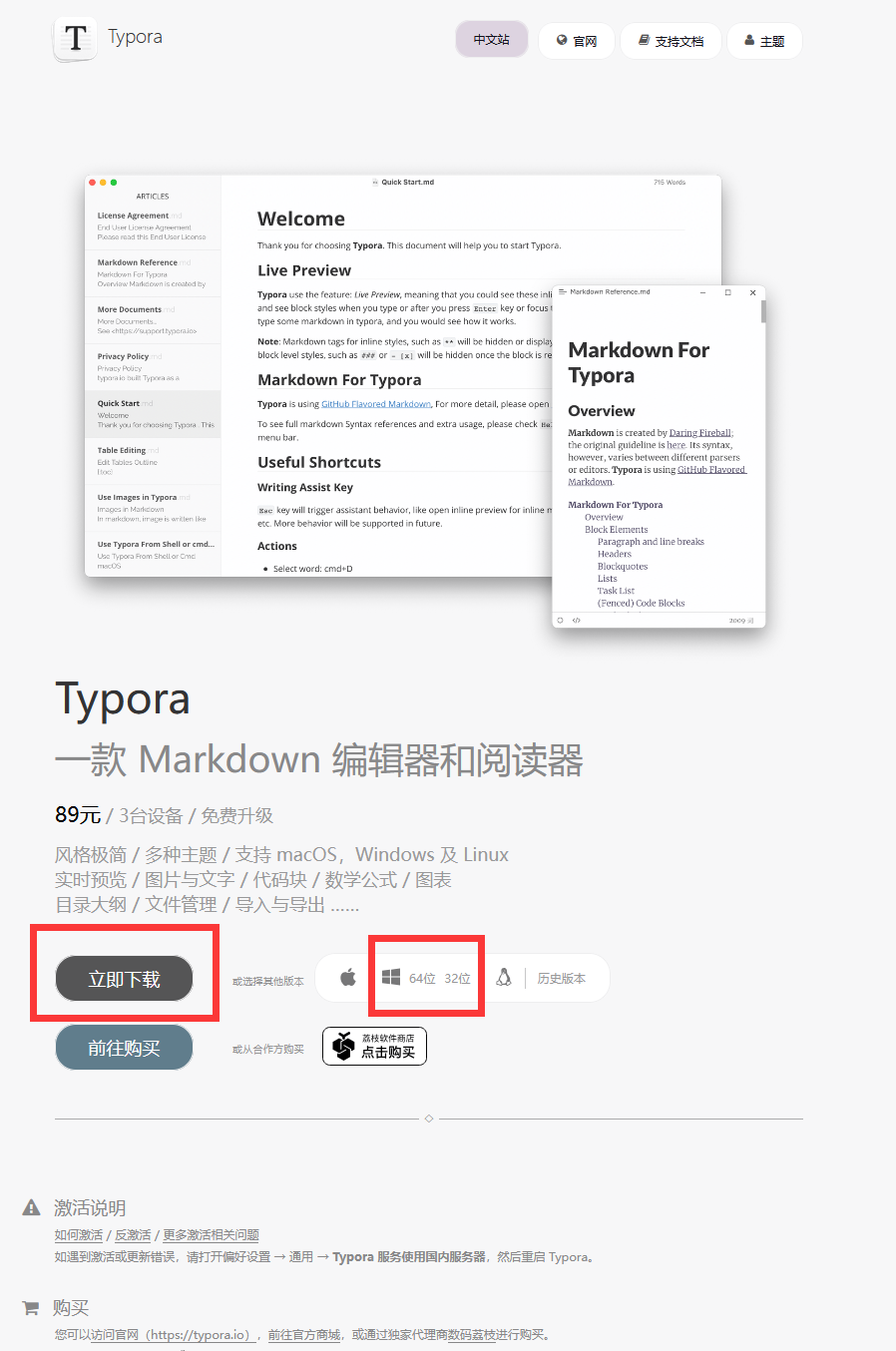This screenshot has height=1351, width=896.
Task: Click the 立即下载 download button
Action: [x=124, y=979]
